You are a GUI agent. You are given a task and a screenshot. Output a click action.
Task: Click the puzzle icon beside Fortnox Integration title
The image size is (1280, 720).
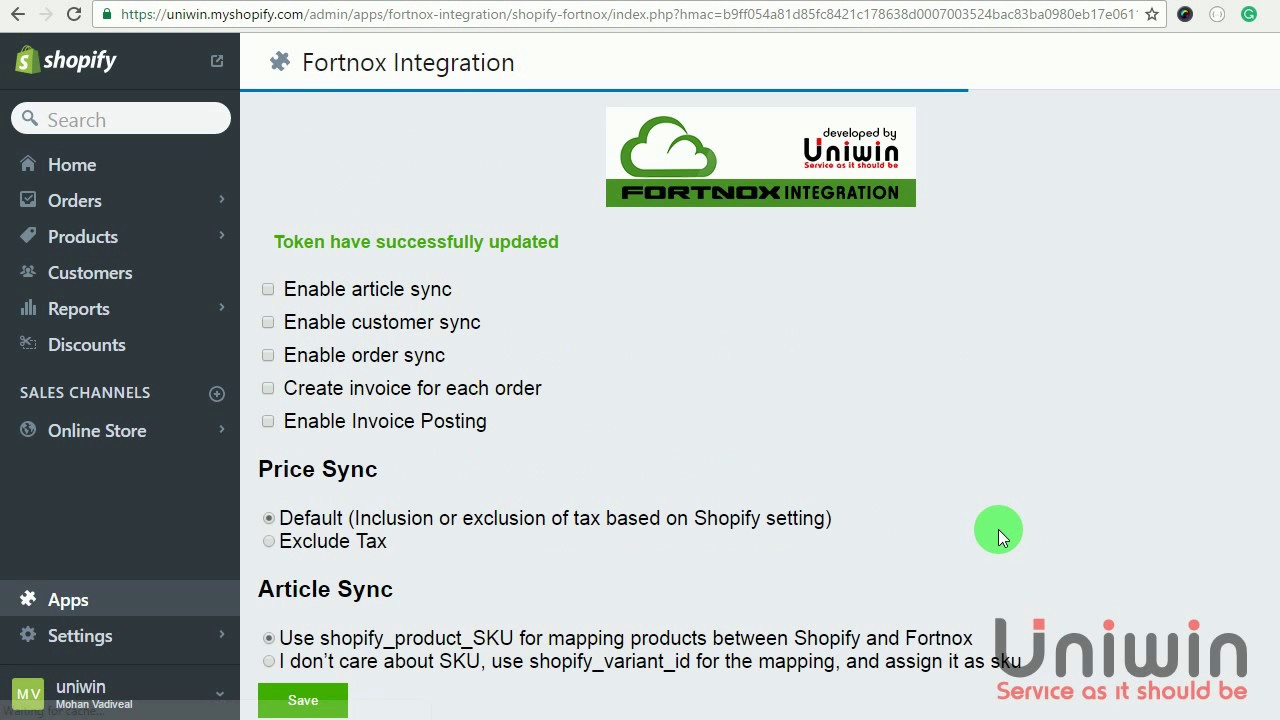pyautogui.click(x=280, y=62)
